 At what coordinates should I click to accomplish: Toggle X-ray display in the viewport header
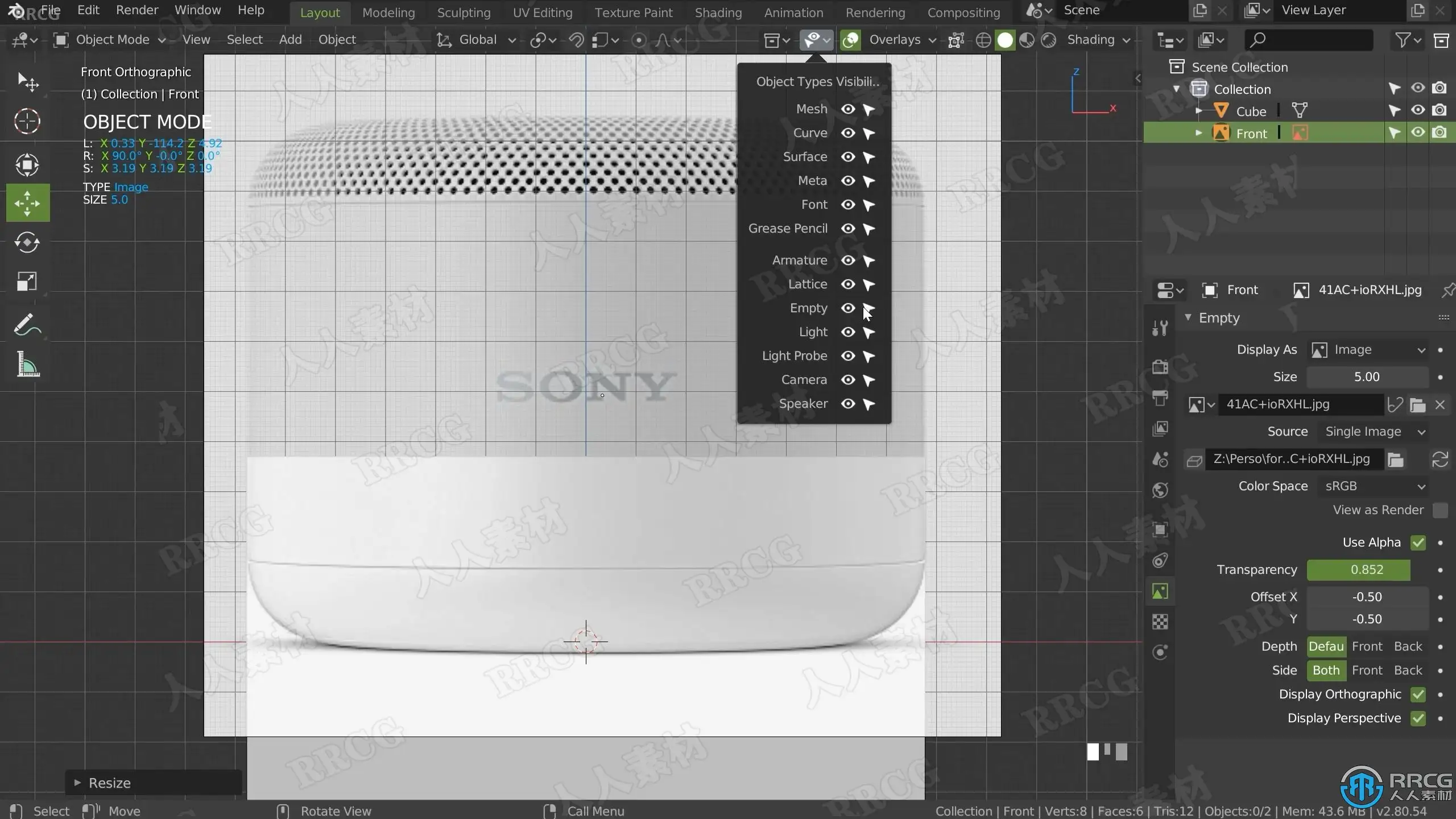pyautogui.click(x=956, y=40)
